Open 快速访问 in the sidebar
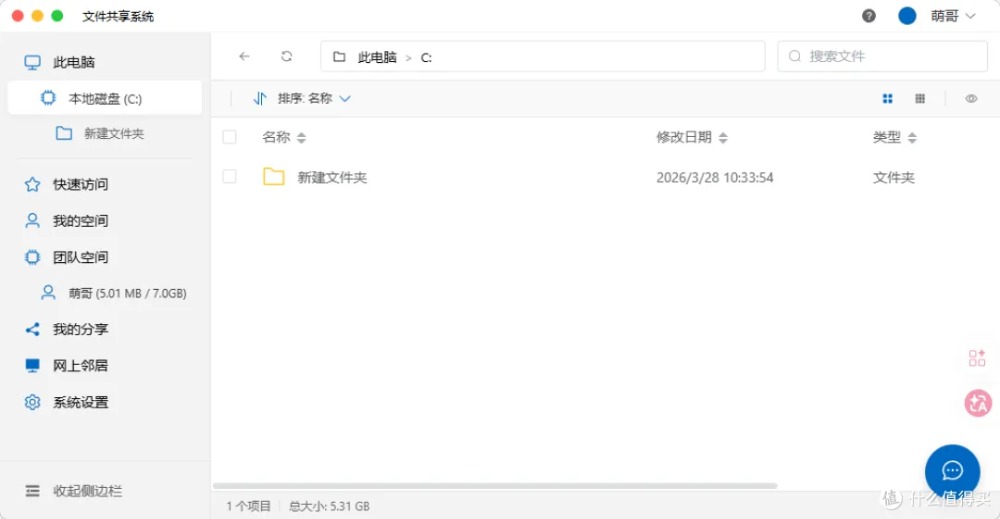Image resolution: width=1000 pixels, height=519 pixels. (x=80, y=185)
